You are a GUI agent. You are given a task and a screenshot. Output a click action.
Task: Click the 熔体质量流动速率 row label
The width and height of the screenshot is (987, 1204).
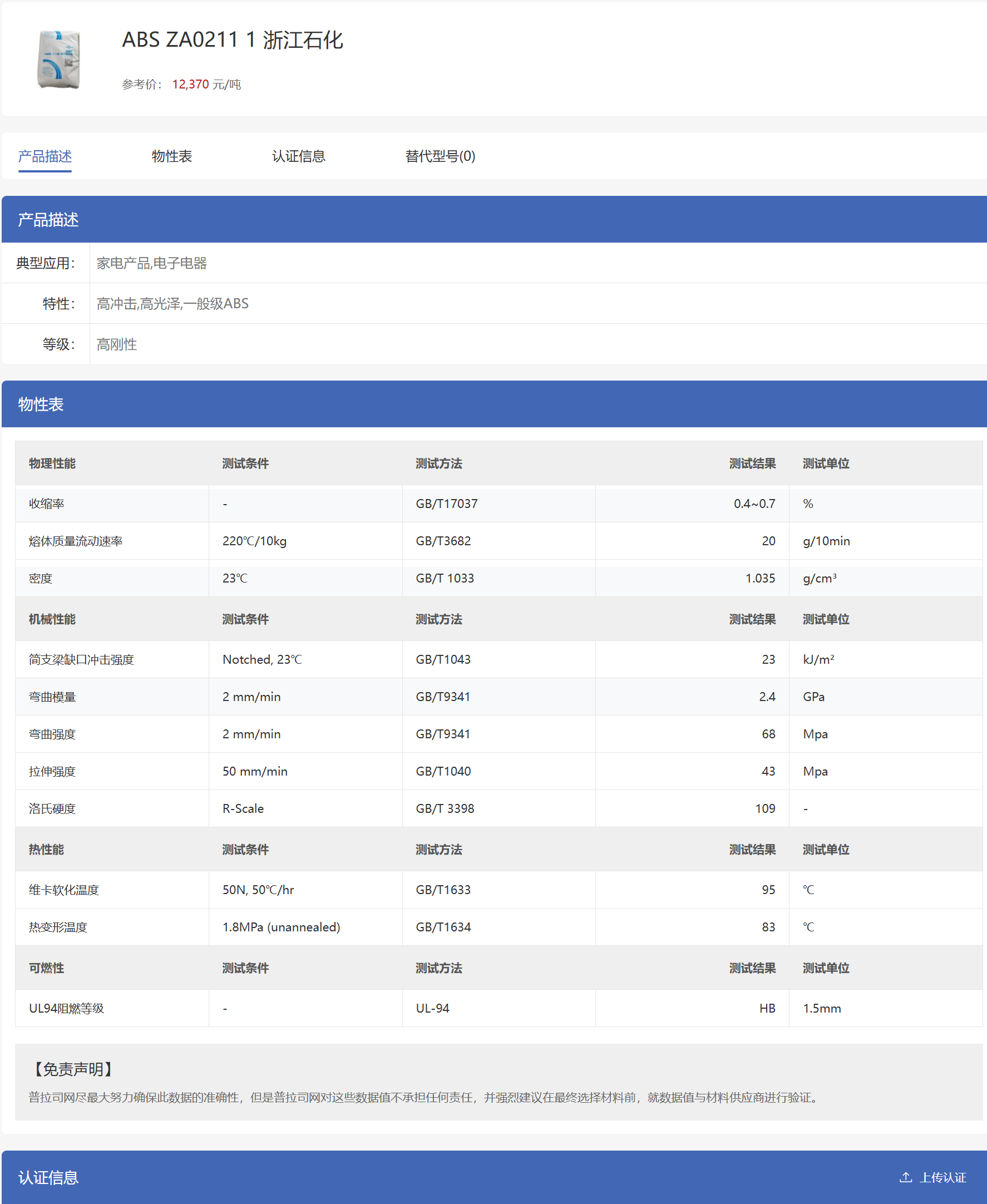coord(76,541)
